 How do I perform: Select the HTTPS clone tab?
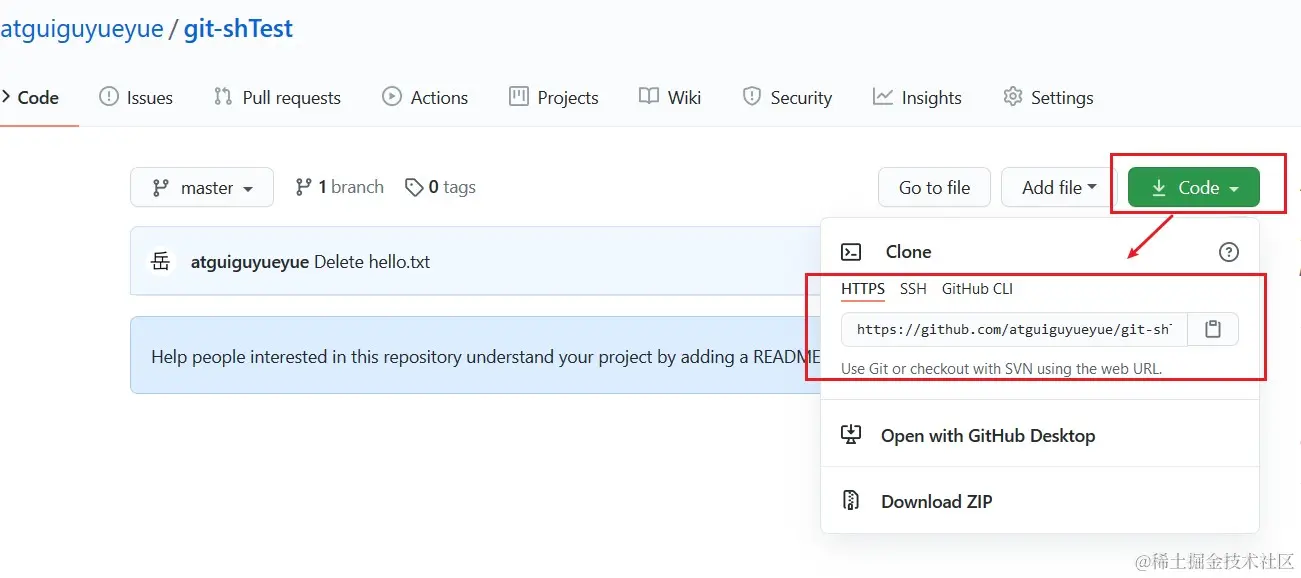point(863,289)
